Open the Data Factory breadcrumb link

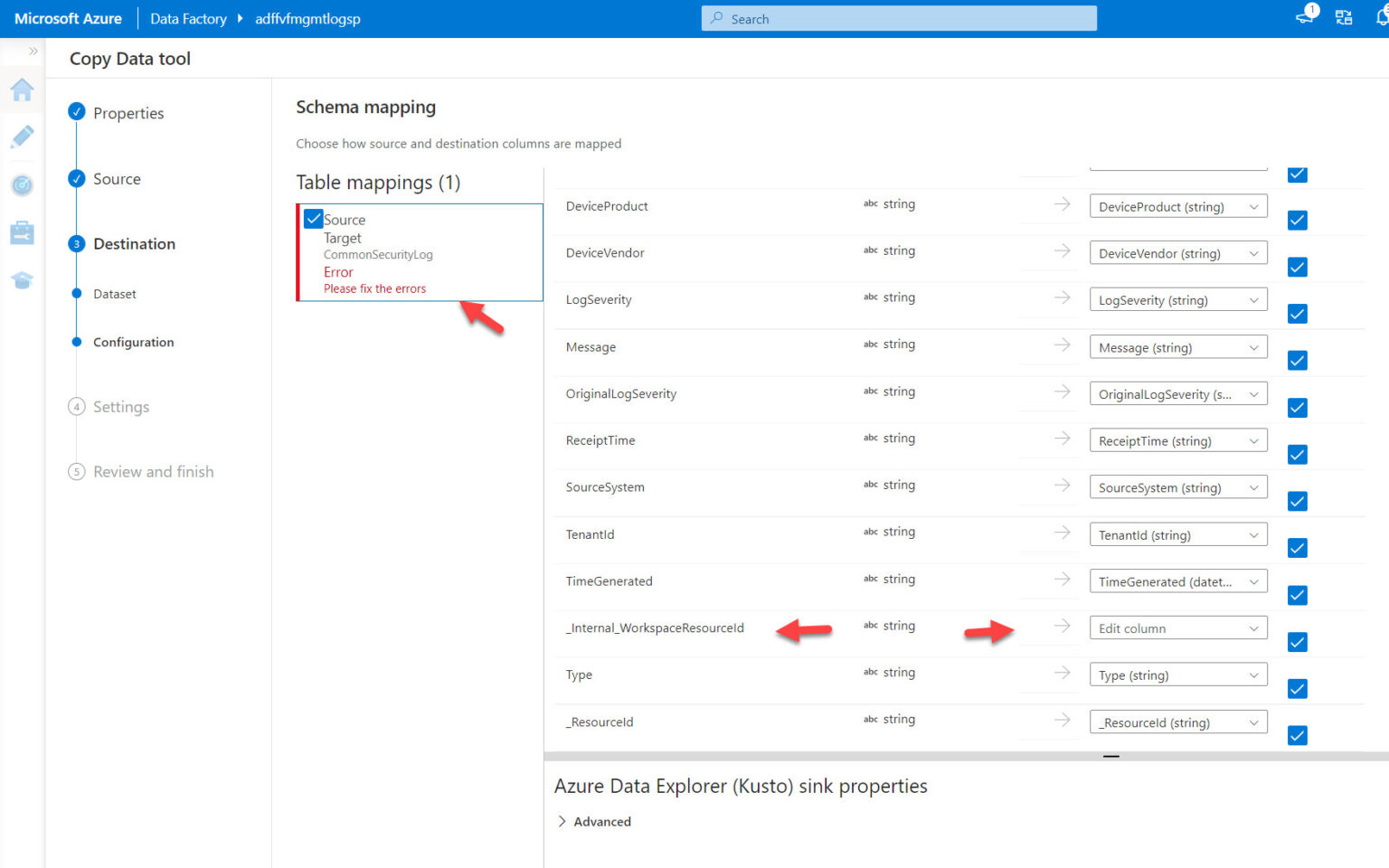point(187,18)
